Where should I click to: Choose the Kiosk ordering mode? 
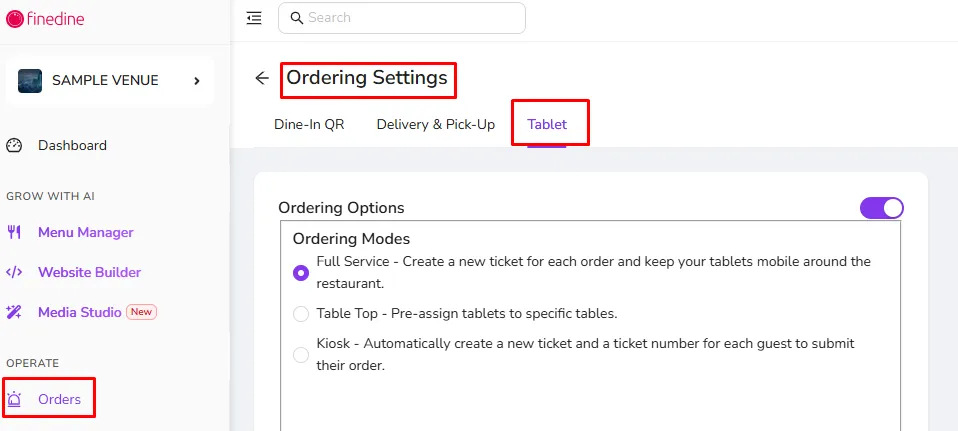[301, 355]
